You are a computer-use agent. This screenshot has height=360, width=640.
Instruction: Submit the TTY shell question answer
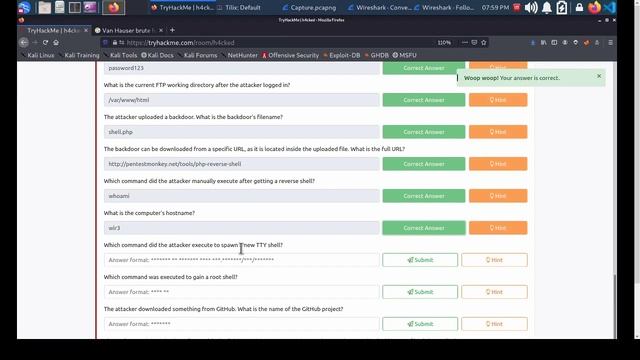click(420, 260)
